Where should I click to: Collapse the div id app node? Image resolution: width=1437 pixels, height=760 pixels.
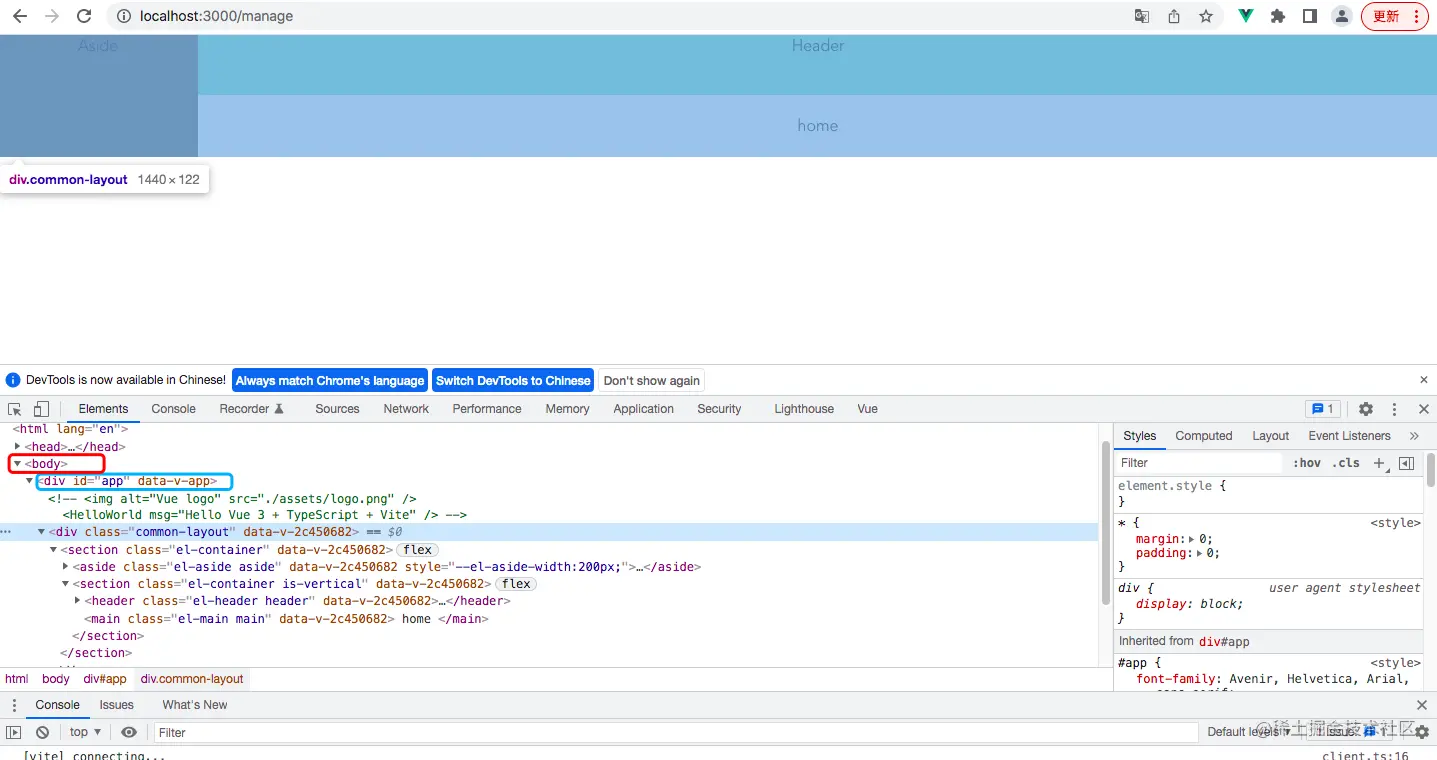30,481
